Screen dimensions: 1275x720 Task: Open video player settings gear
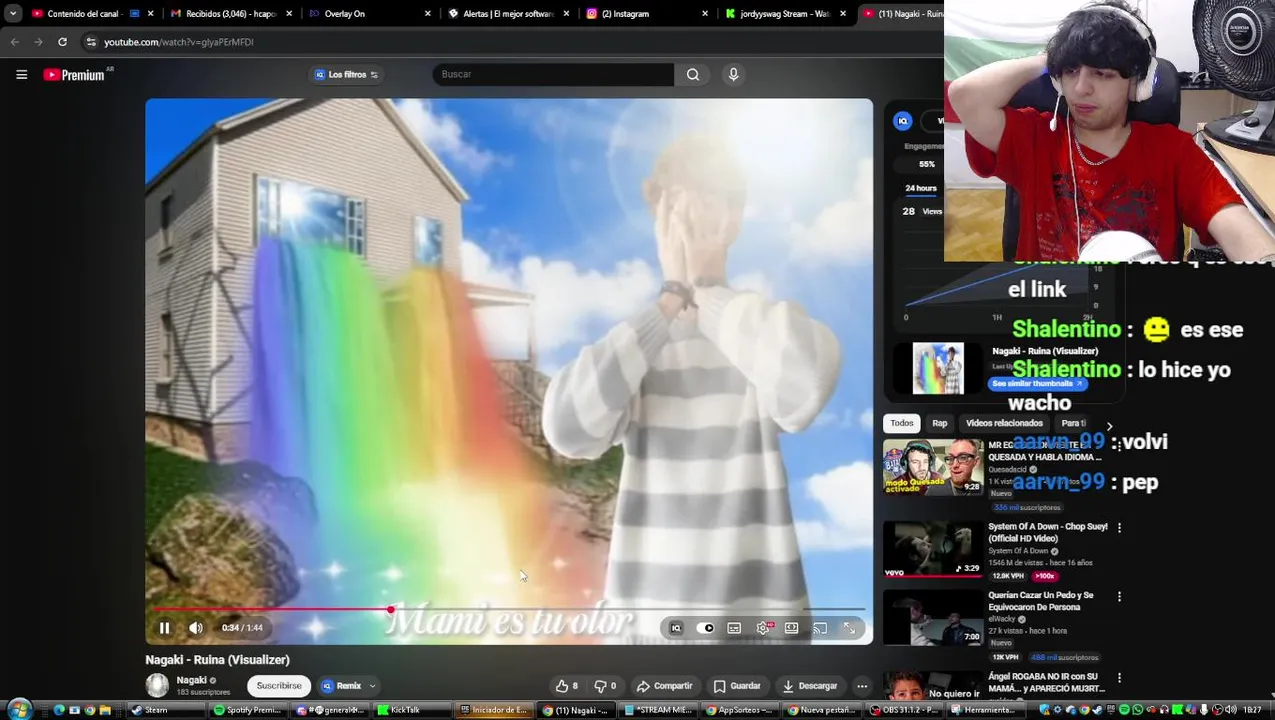click(x=763, y=628)
